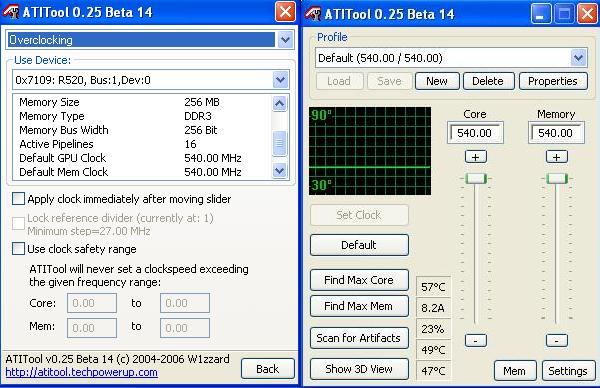Open the atitool.techpowerup.com link
Viewport: 600px width, 388px height.
click(82, 372)
